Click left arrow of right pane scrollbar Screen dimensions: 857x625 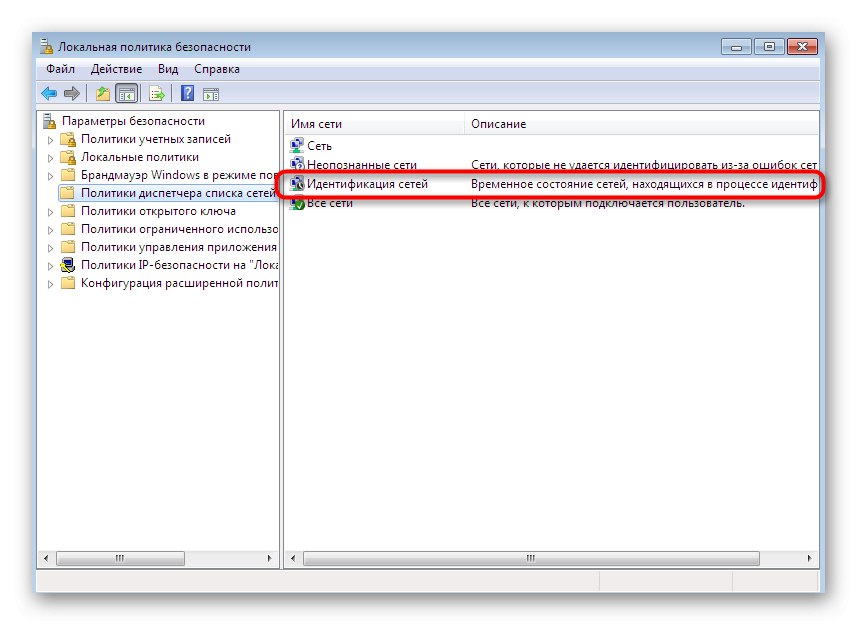click(294, 558)
